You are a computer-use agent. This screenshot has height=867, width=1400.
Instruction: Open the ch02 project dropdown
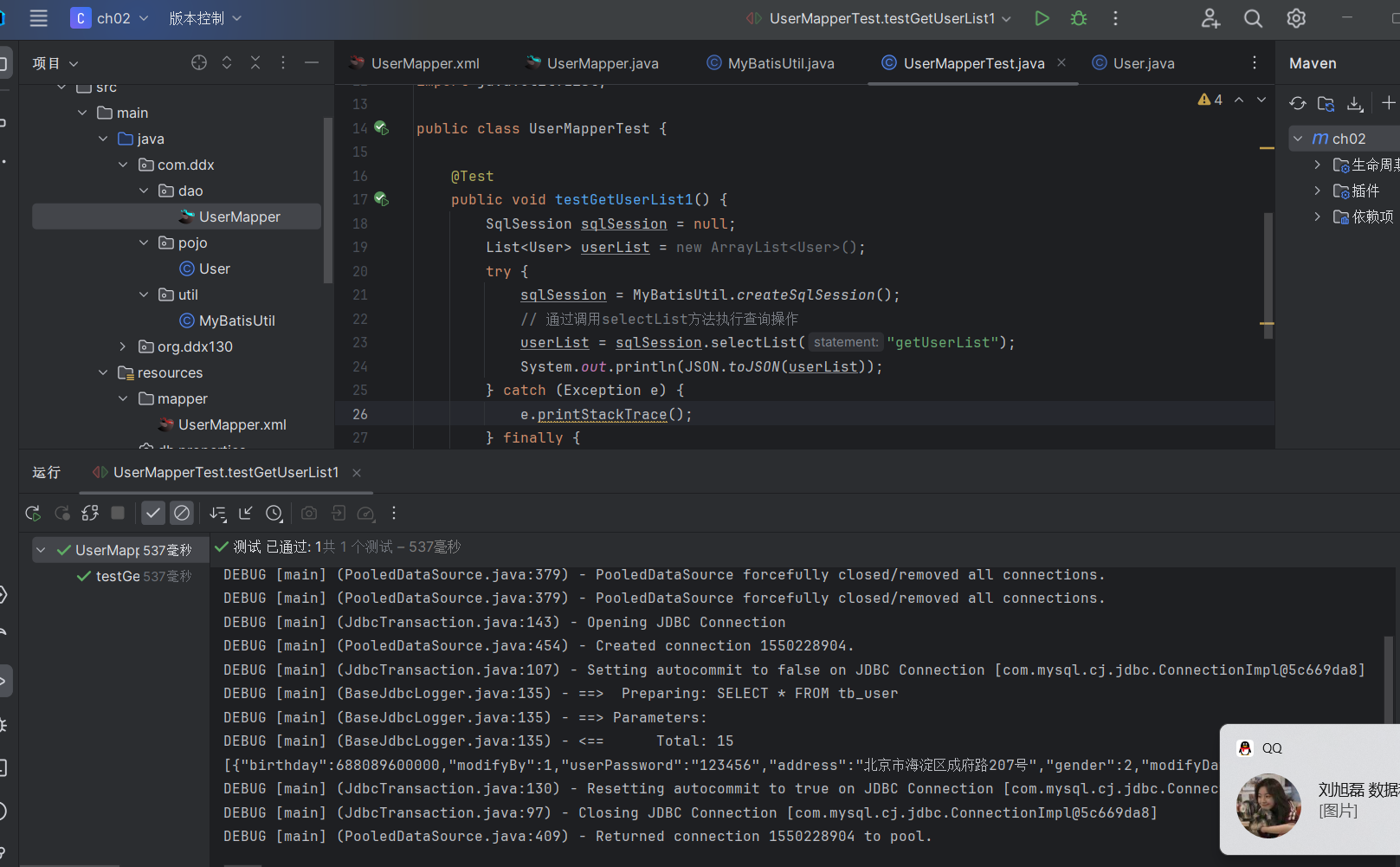point(110,18)
